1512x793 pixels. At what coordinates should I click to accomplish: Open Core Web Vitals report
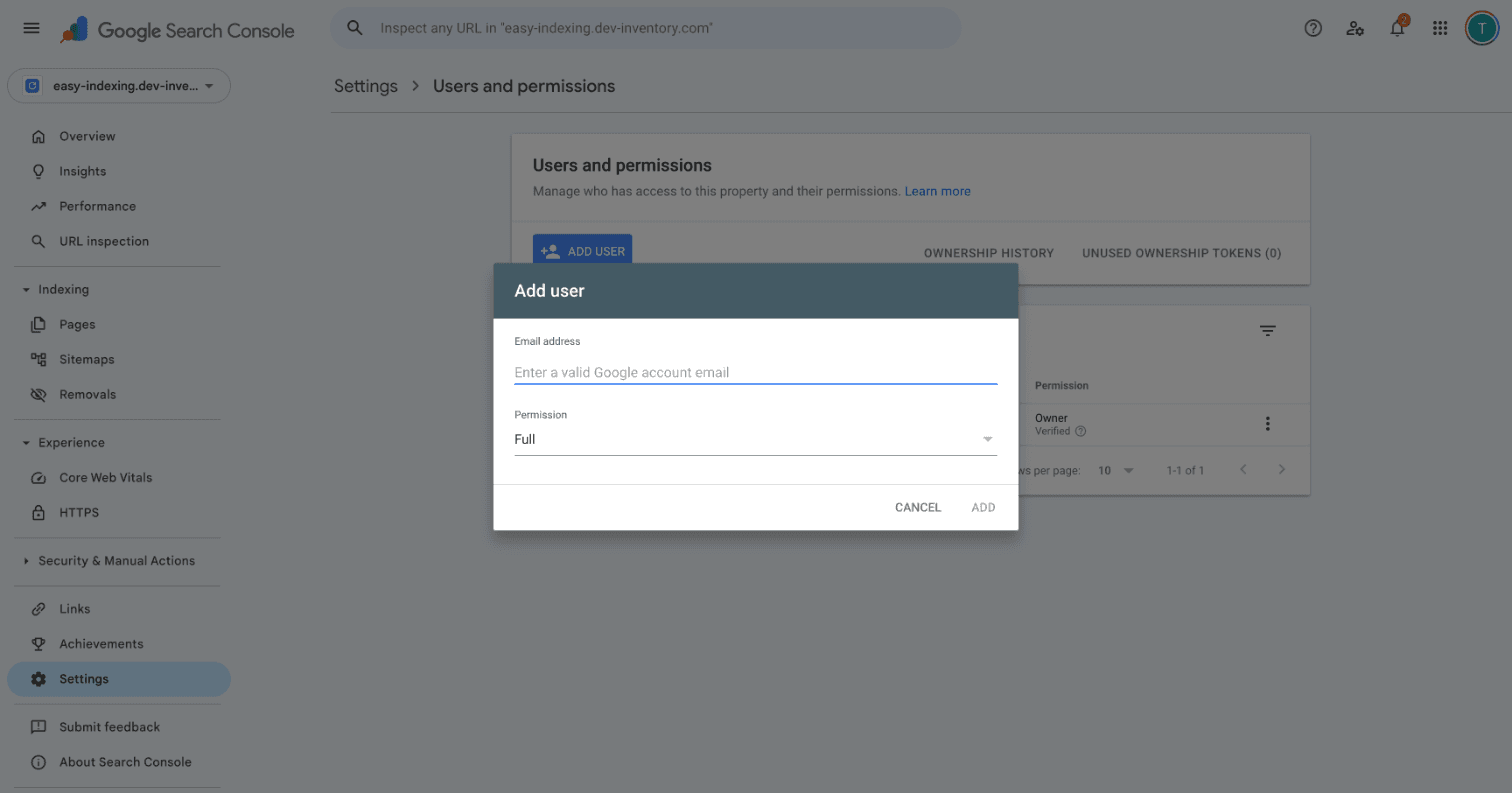click(x=105, y=478)
